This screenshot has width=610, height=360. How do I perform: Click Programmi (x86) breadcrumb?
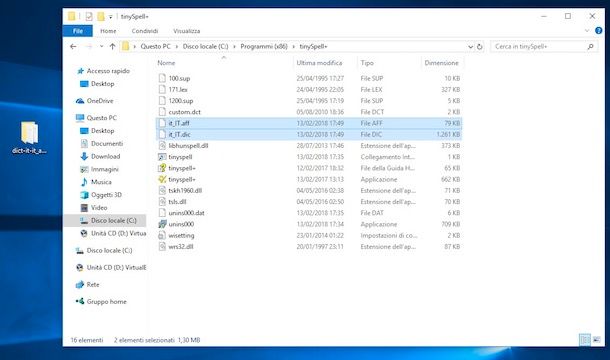tap(264, 46)
